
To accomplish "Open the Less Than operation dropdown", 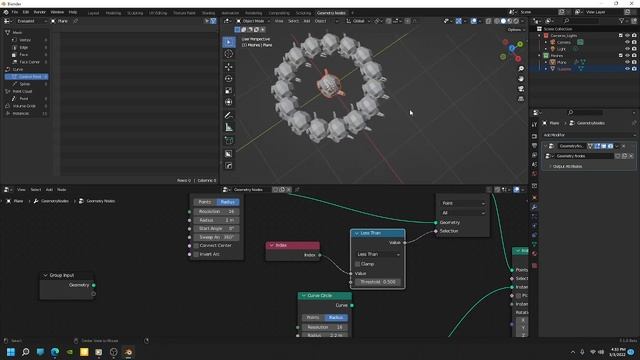I will tap(378, 254).
